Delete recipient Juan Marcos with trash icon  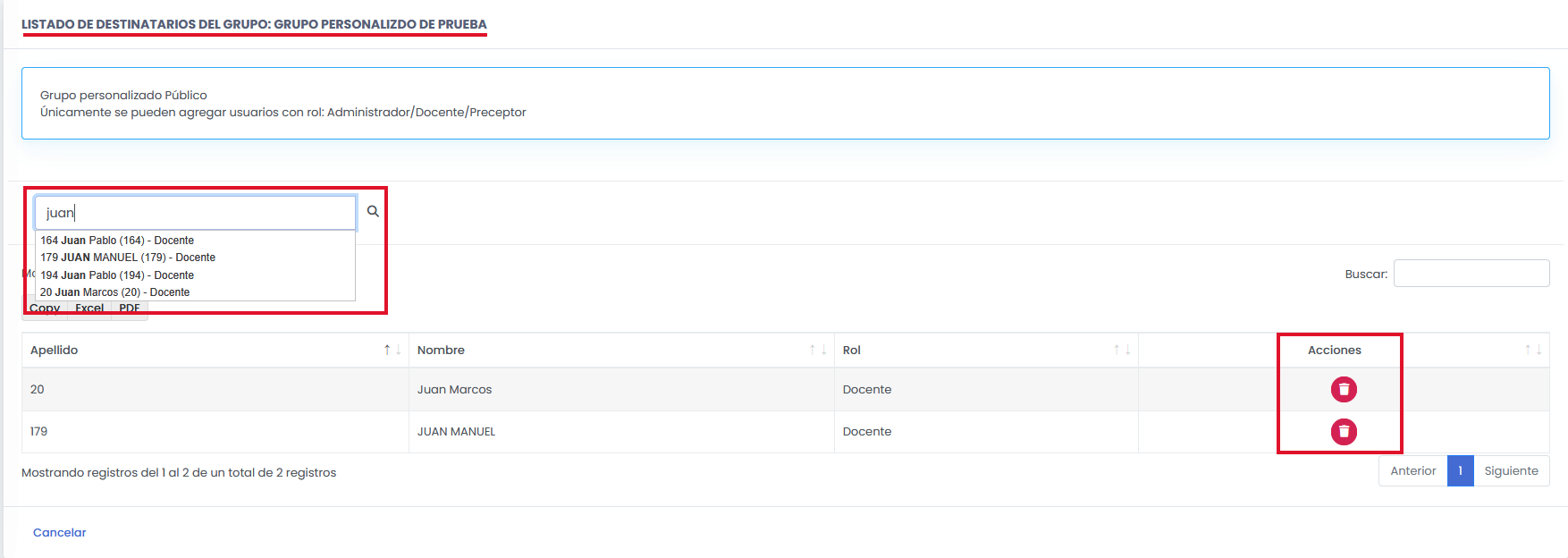click(1344, 390)
